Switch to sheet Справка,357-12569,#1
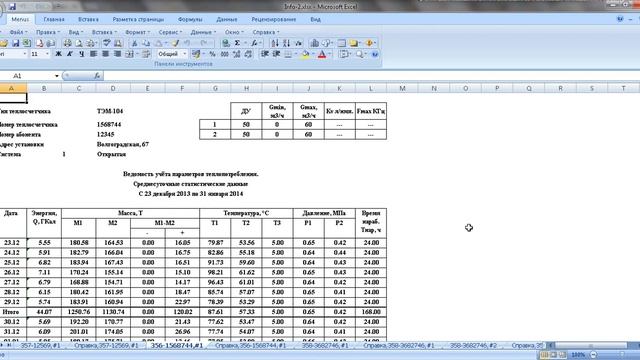Screen dimensions: 640x360 pos(106,345)
